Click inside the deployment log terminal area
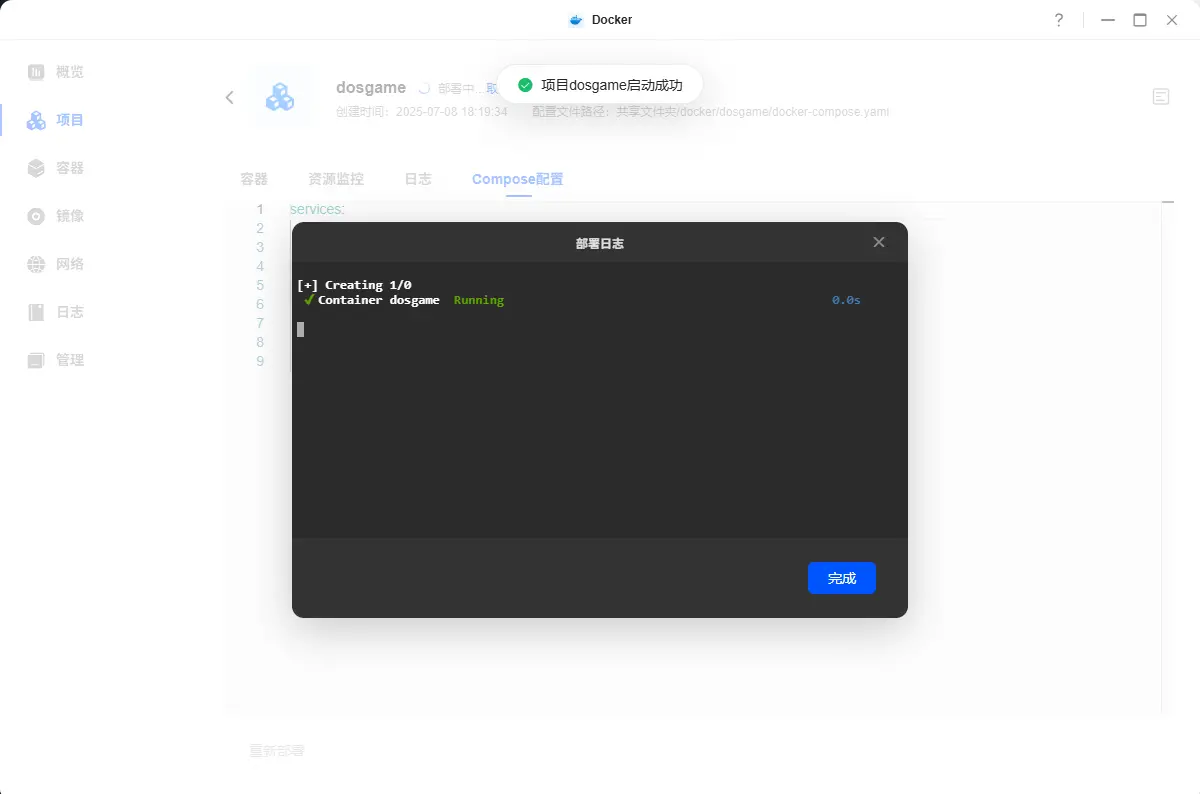The width and height of the screenshot is (1200, 794). click(600, 420)
